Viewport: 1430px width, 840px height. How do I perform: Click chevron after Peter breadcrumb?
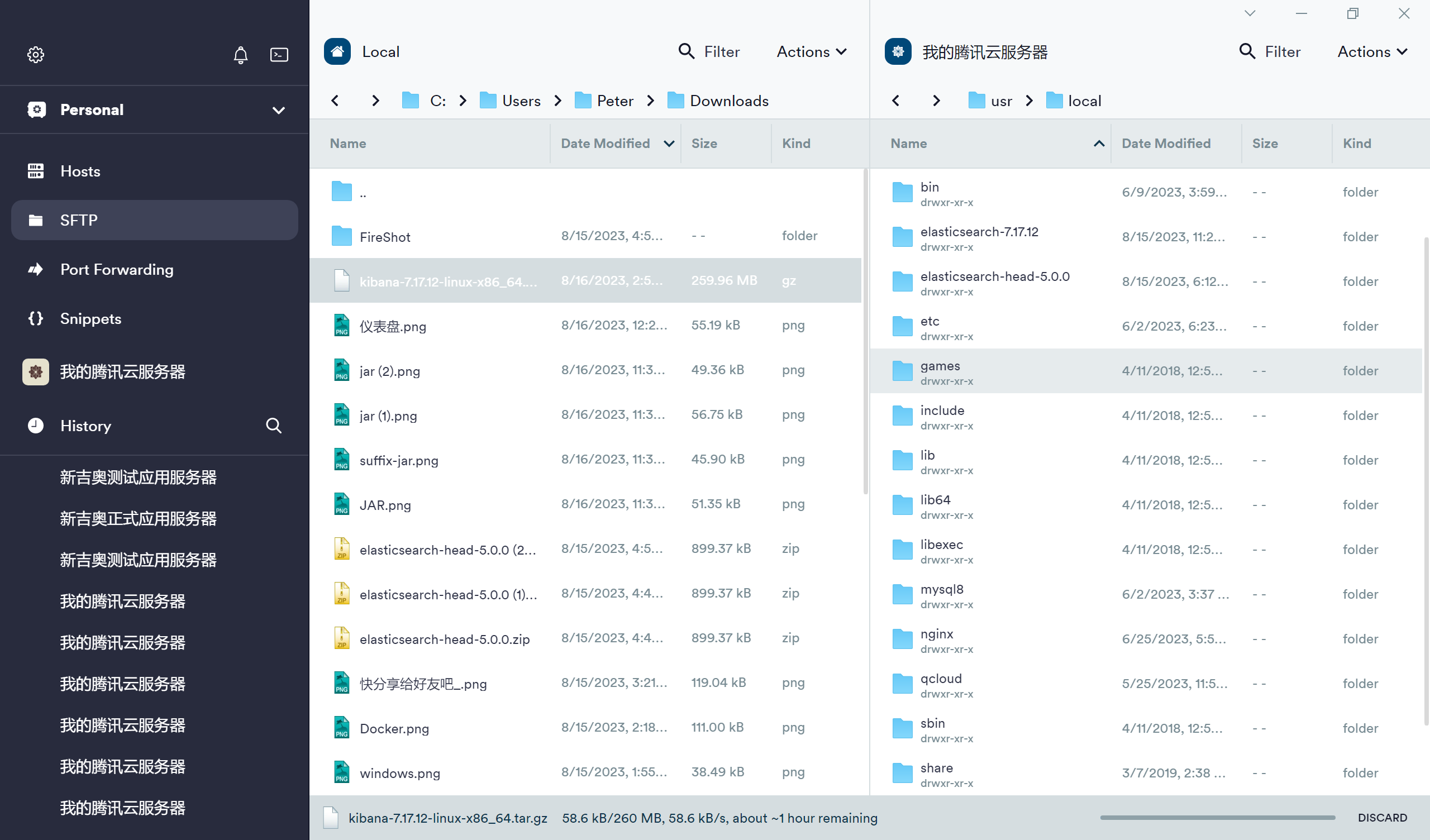click(x=650, y=101)
